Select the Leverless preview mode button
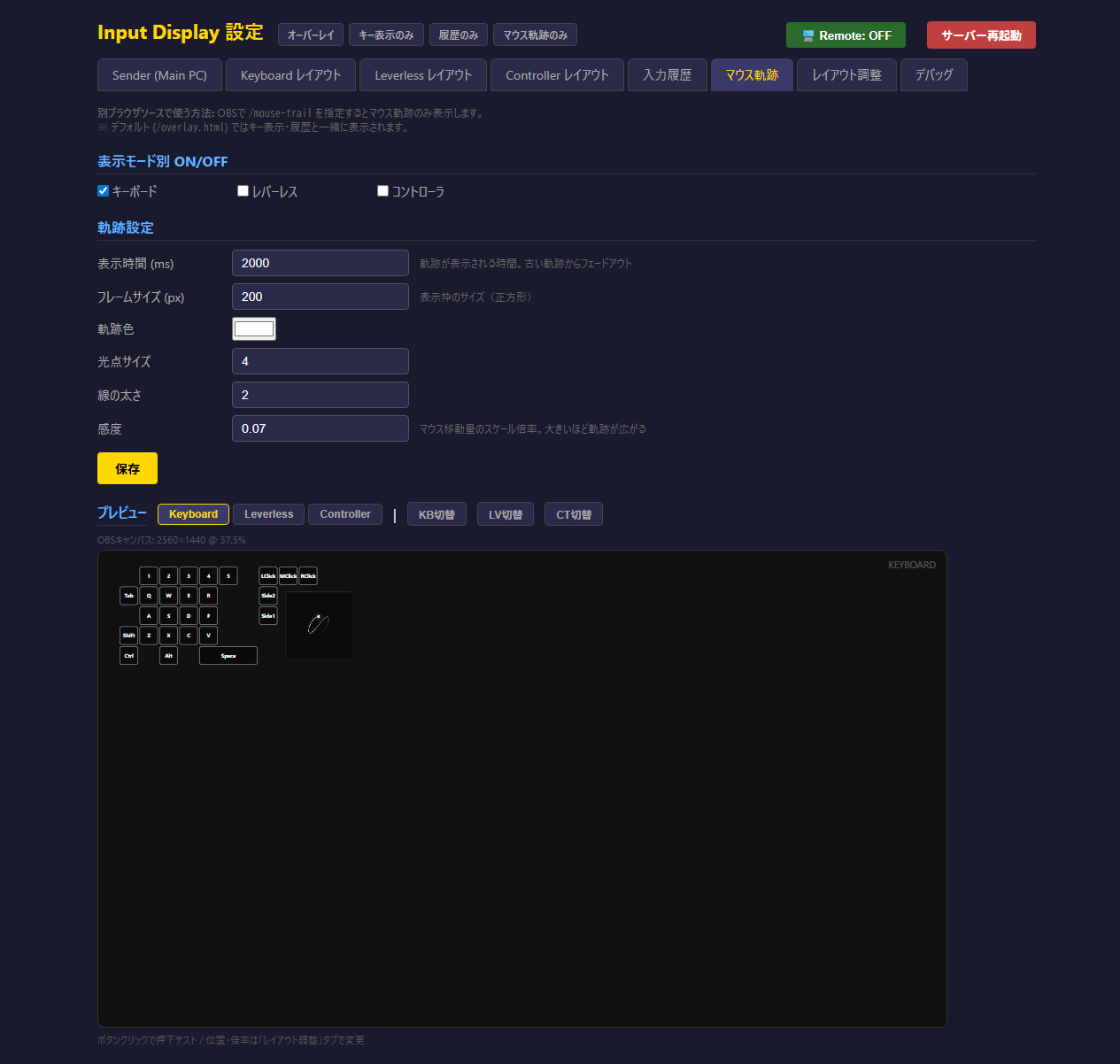 tap(268, 514)
